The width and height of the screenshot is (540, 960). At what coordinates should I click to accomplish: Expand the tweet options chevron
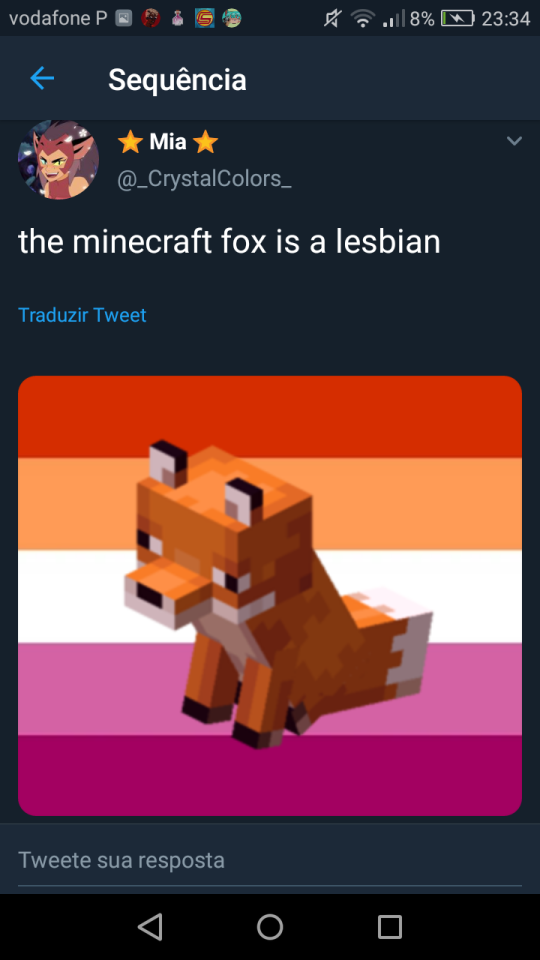(x=514, y=141)
